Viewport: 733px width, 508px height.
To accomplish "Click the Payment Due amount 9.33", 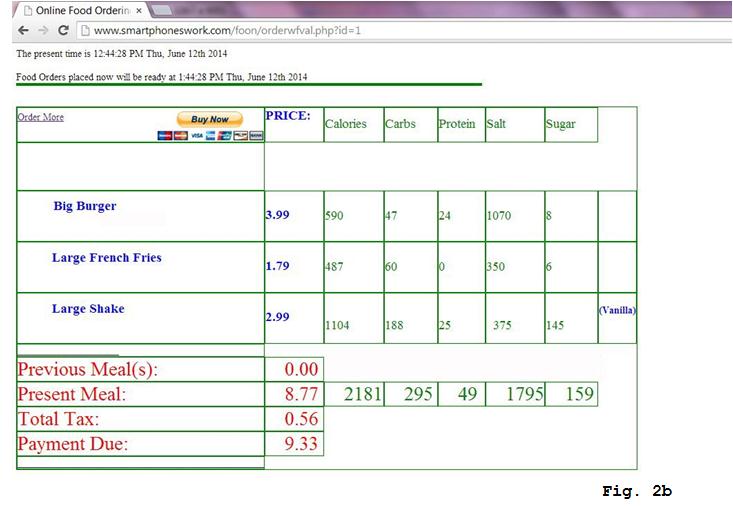I will (x=301, y=444).
